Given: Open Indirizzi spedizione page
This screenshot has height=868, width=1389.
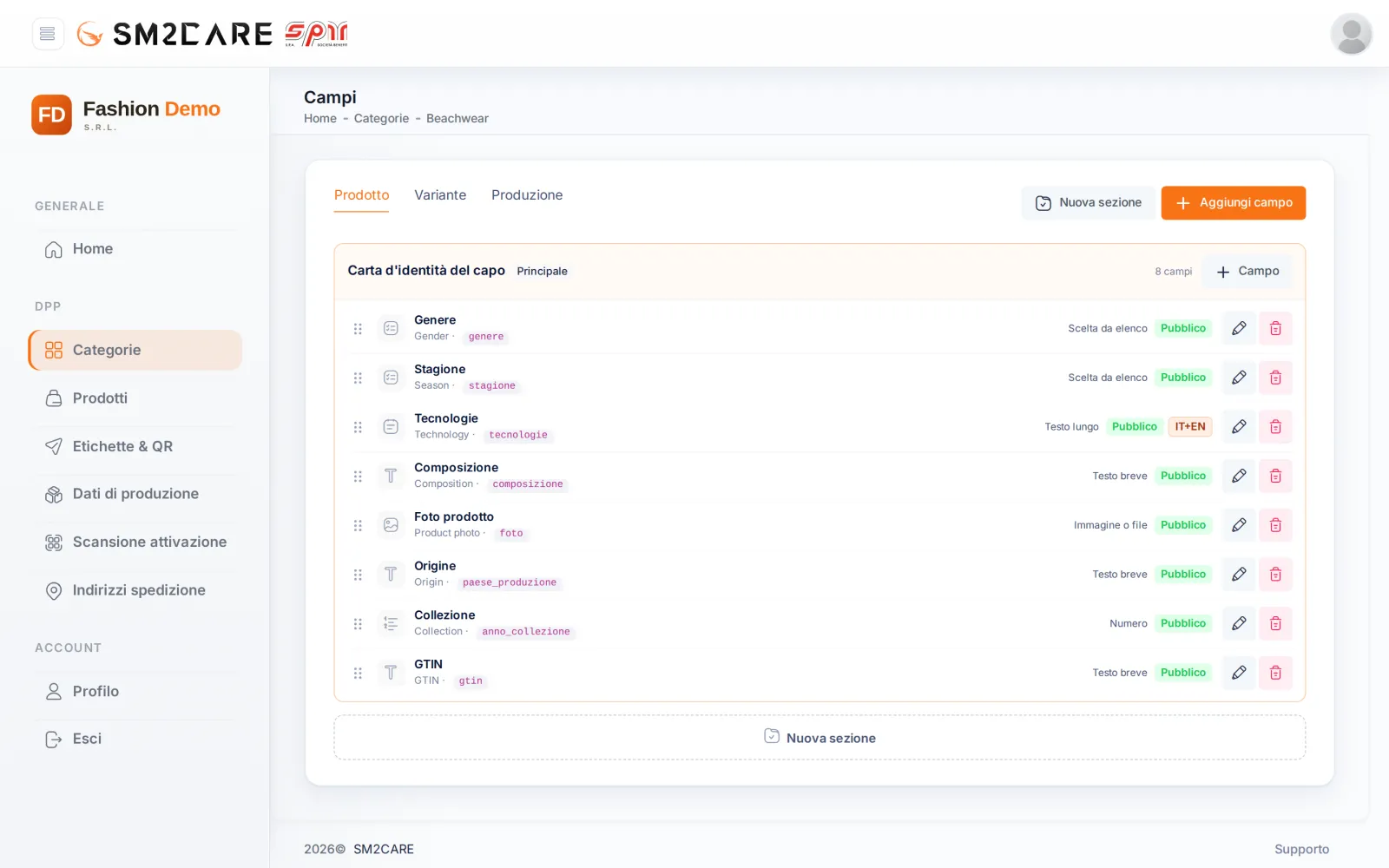Looking at the screenshot, I should (135, 590).
